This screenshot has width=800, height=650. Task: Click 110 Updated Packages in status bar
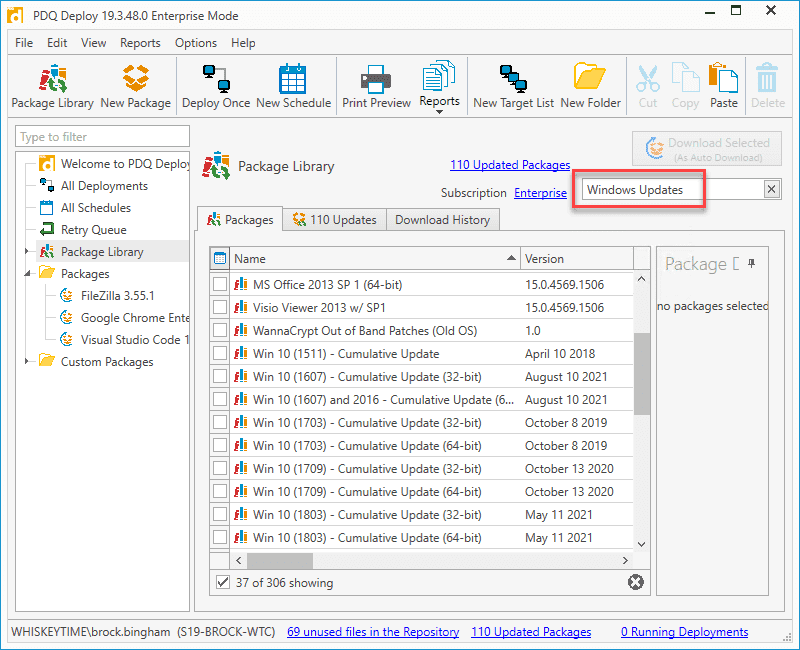tap(531, 632)
